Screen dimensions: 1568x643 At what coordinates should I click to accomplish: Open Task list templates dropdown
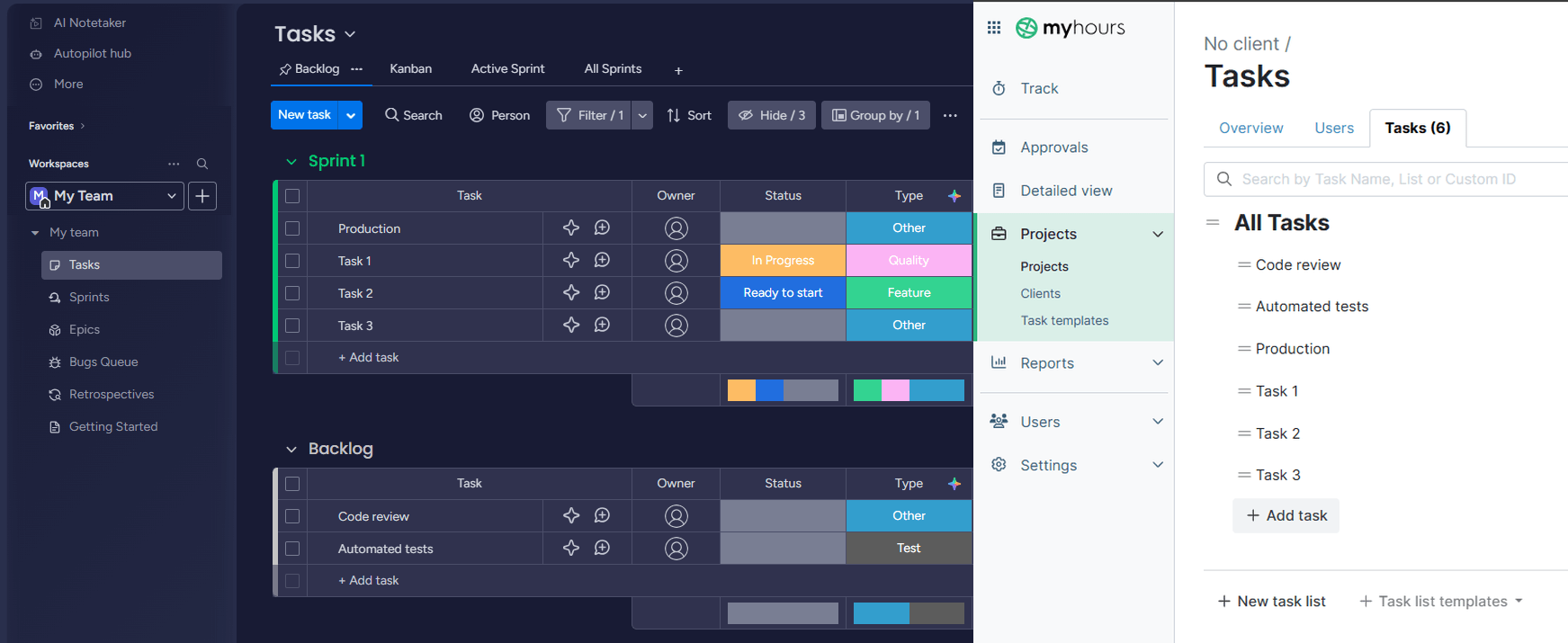pyautogui.click(x=1441, y=601)
